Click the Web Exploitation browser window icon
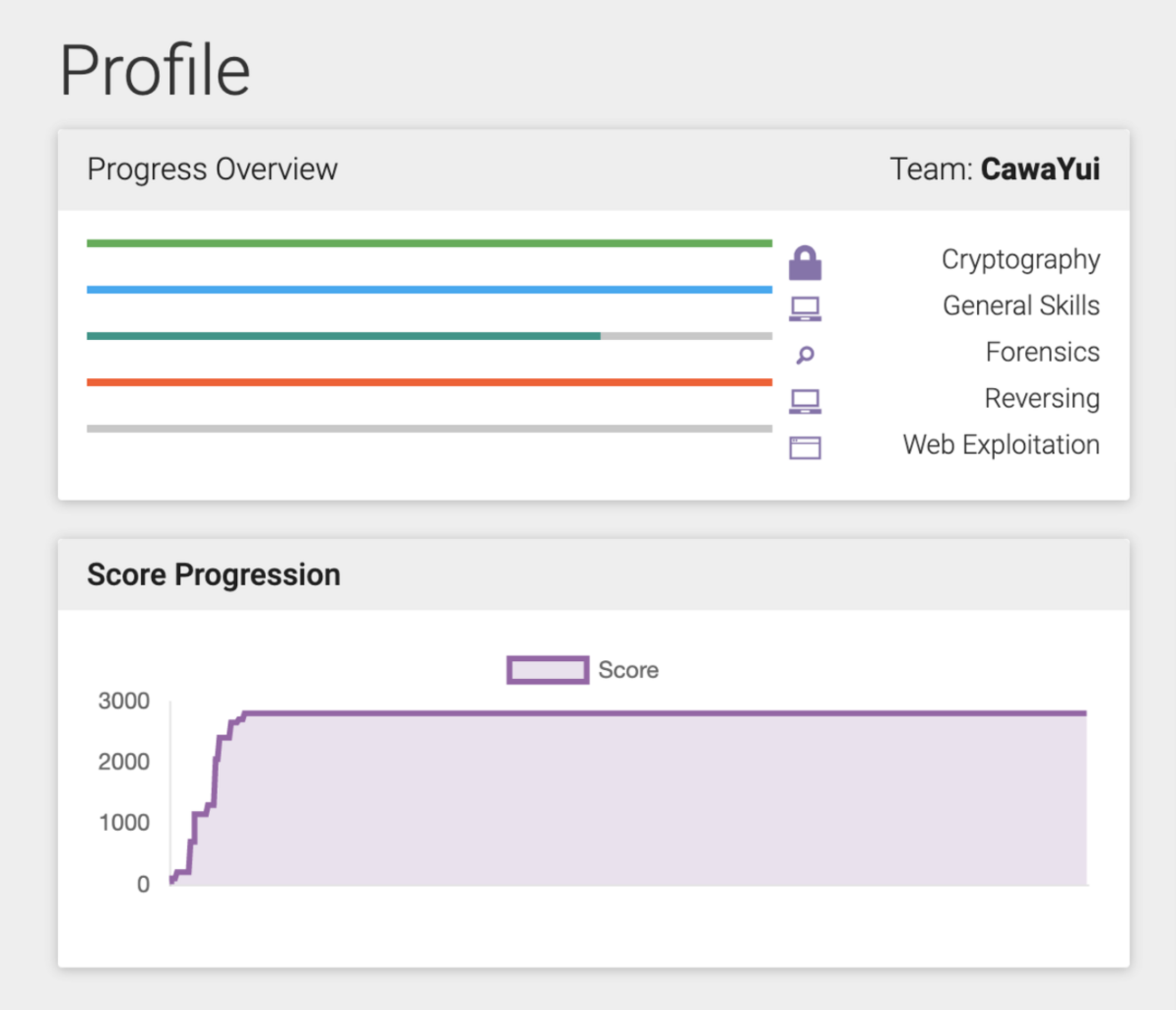 (804, 448)
